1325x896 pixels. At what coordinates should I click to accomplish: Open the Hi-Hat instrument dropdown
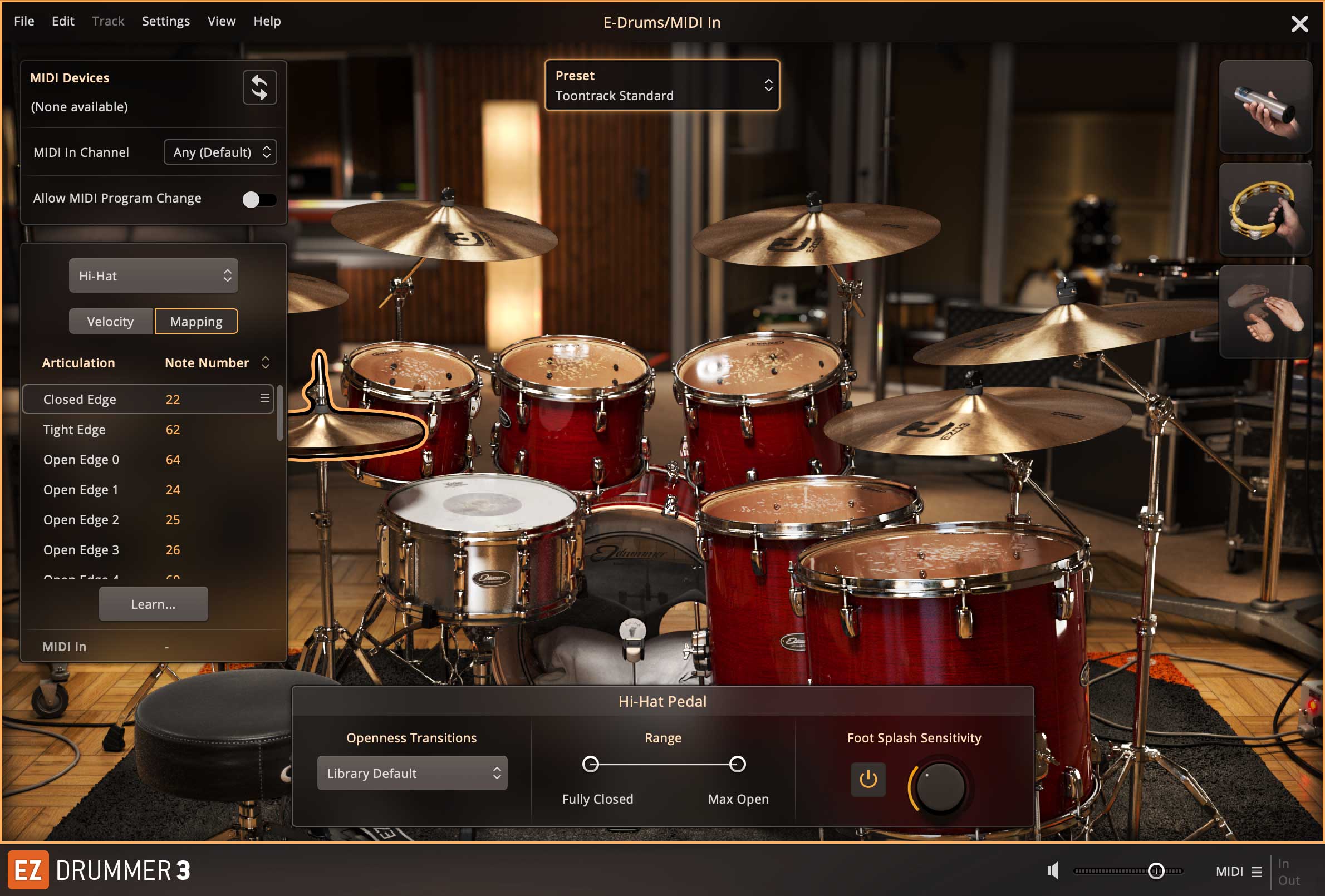(x=153, y=276)
